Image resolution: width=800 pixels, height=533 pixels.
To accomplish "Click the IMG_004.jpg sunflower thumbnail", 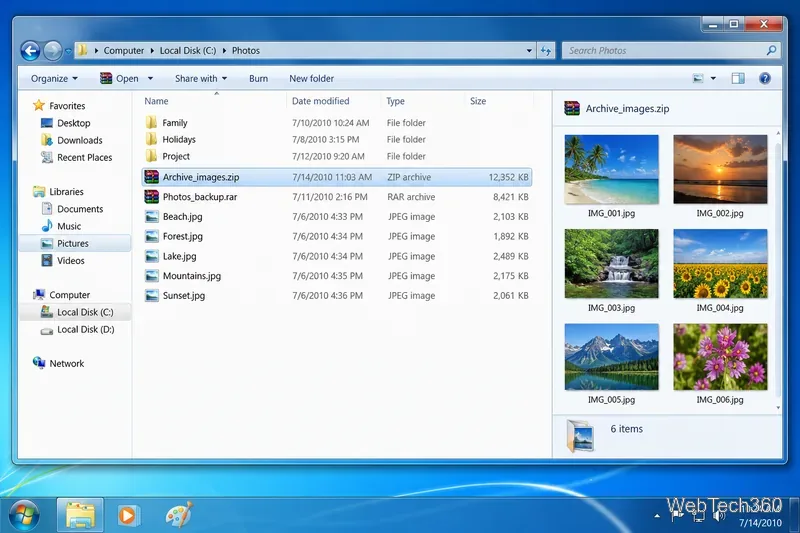I will point(720,264).
